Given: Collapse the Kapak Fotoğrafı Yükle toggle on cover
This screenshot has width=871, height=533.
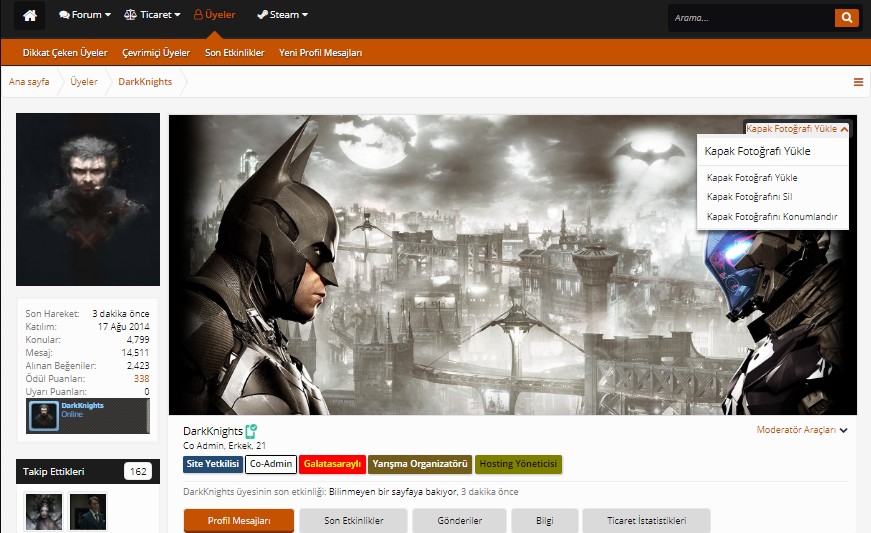Looking at the screenshot, I should 796,129.
